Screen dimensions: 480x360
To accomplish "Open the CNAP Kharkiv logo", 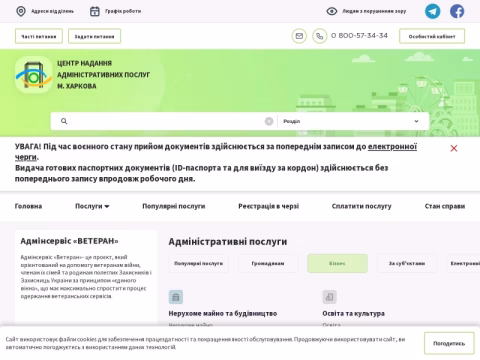I will tap(33, 75).
